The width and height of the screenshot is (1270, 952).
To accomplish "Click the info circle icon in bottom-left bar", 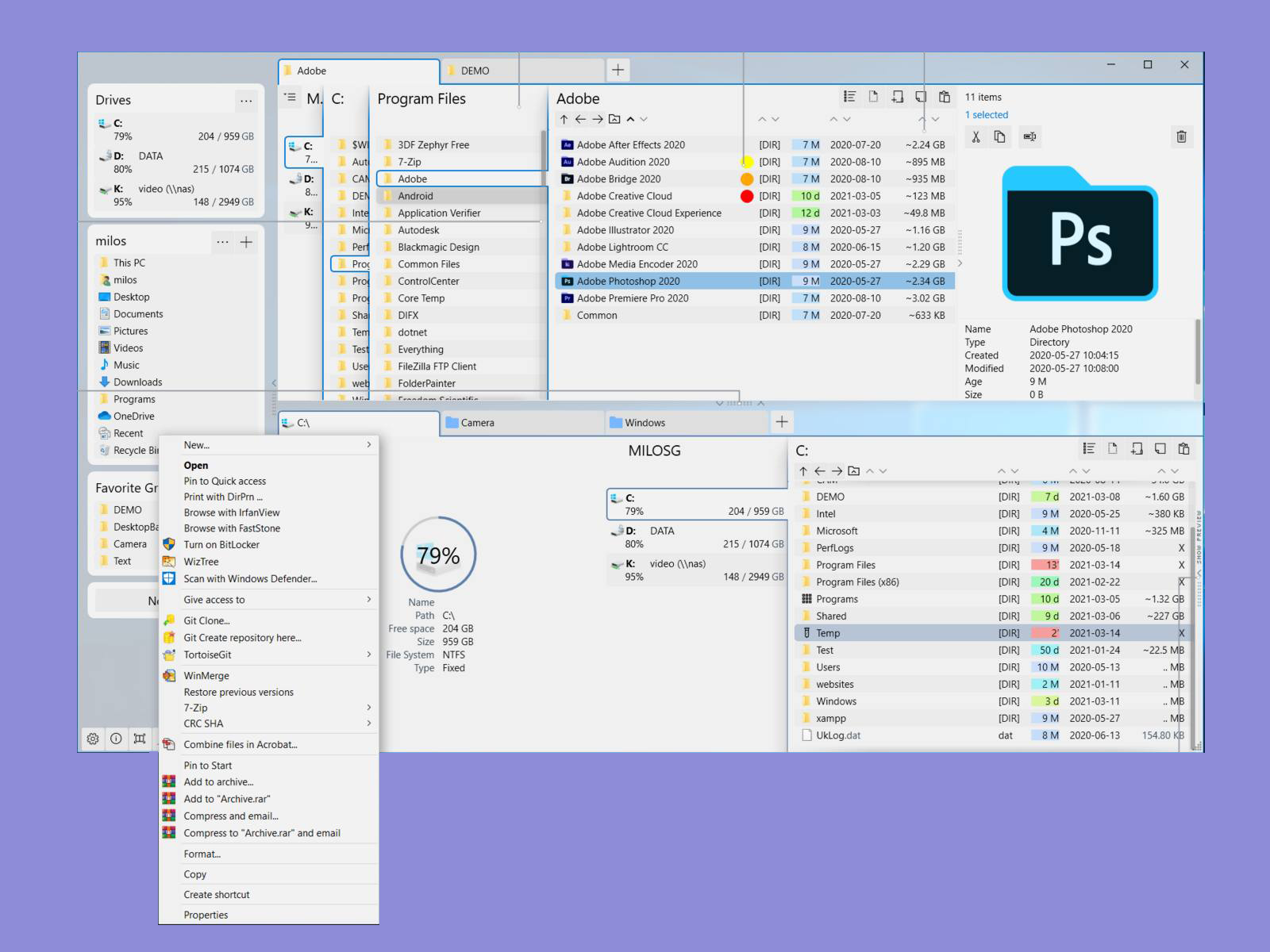I will tap(116, 739).
